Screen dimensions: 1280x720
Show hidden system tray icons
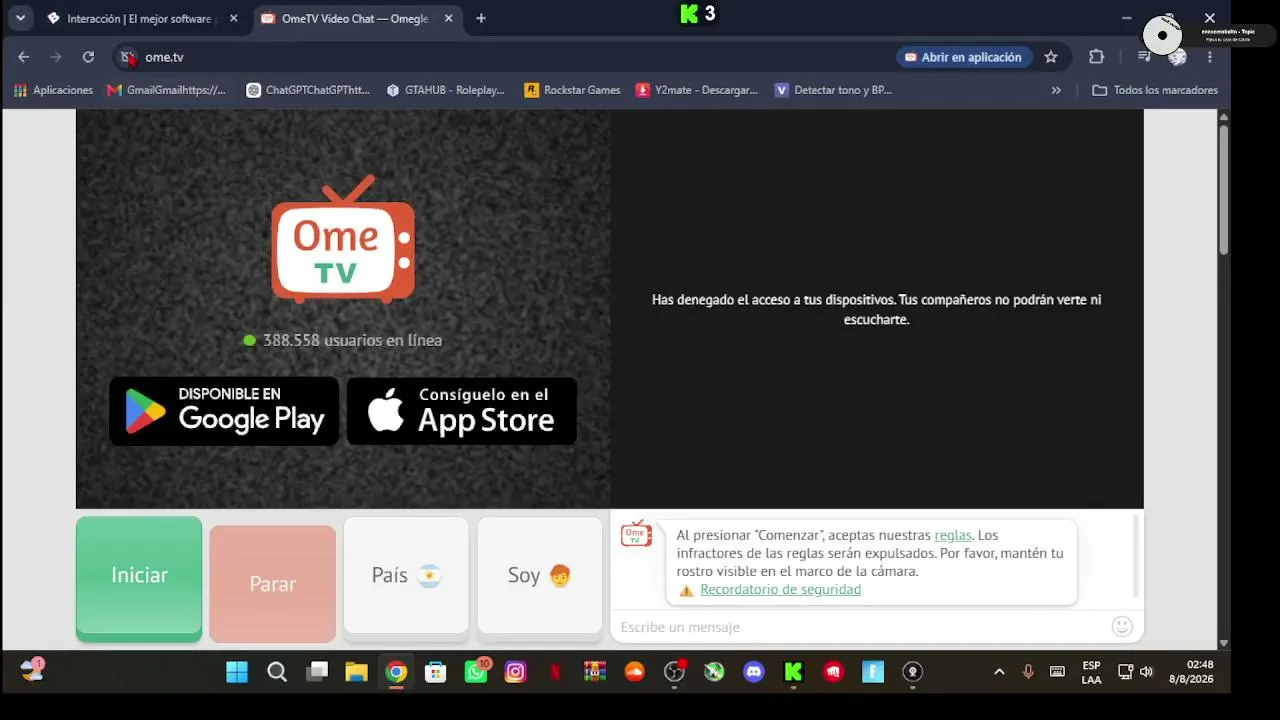(999, 672)
